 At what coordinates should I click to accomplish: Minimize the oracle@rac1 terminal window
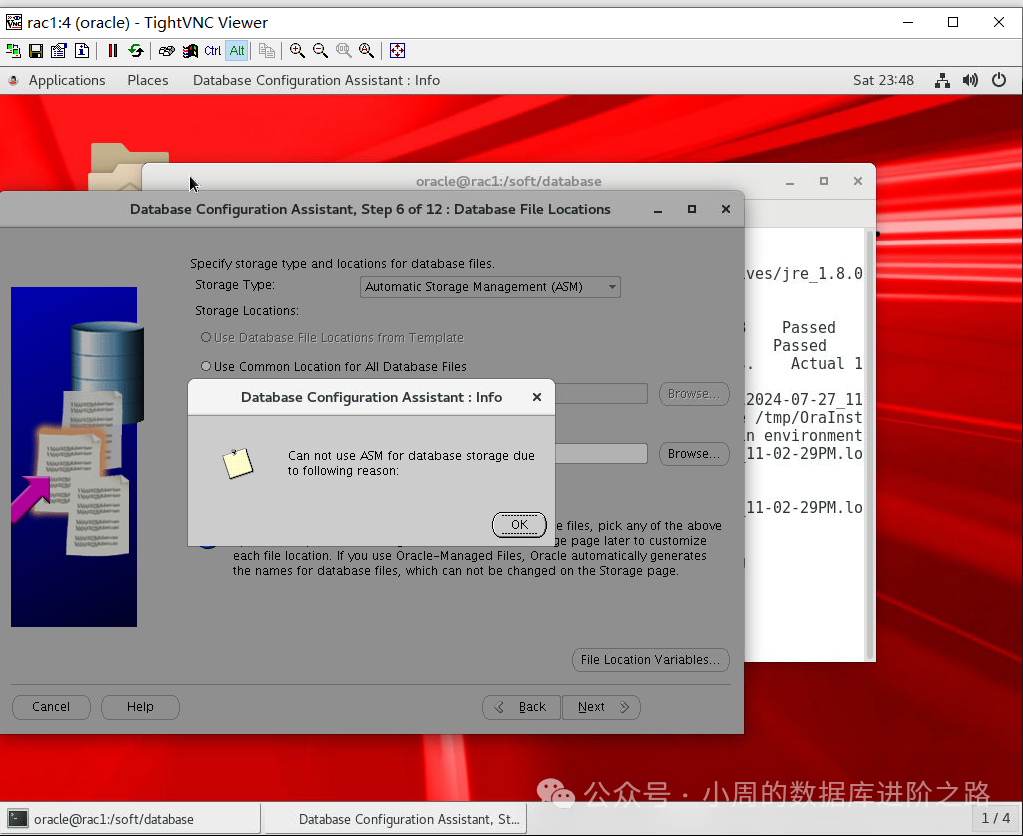pos(790,181)
